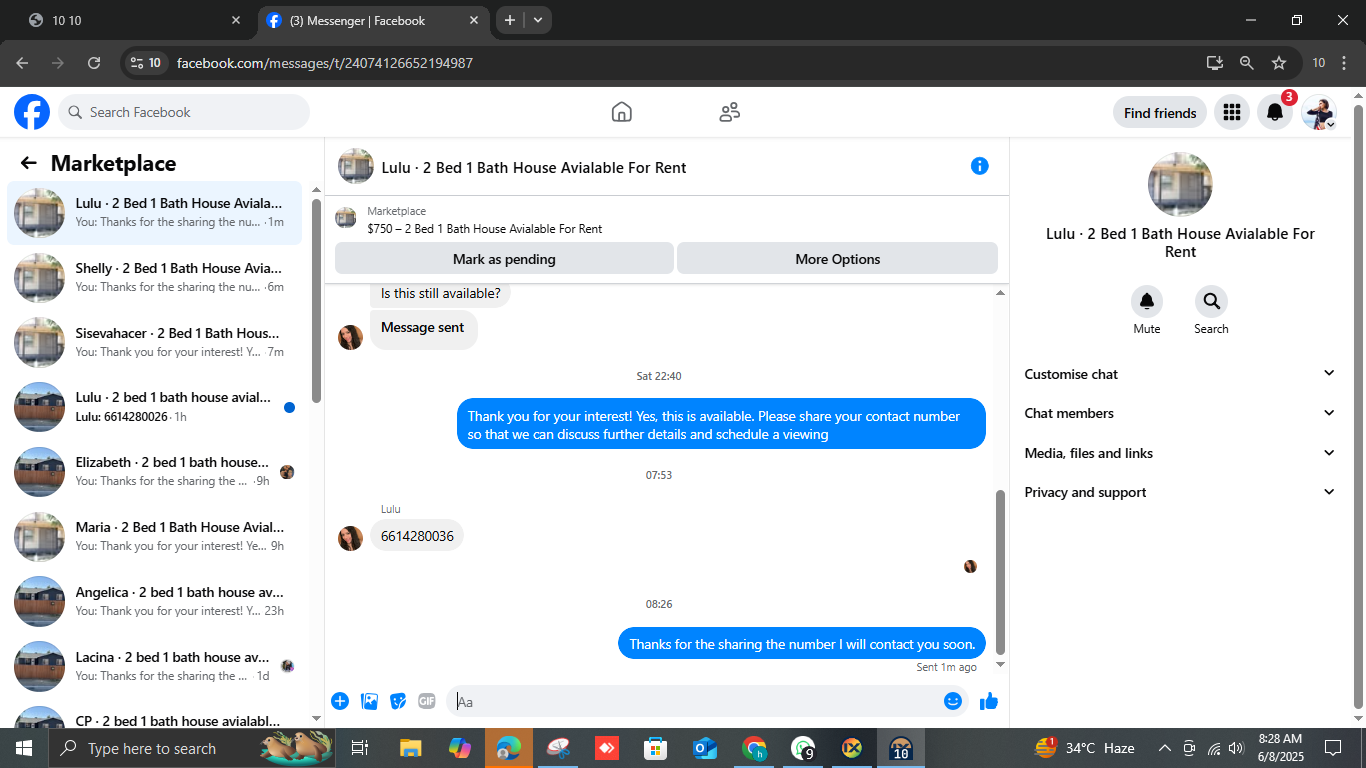The width and height of the screenshot is (1366, 768).
Task: Choose a sticker icon in composer
Action: [398, 701]
